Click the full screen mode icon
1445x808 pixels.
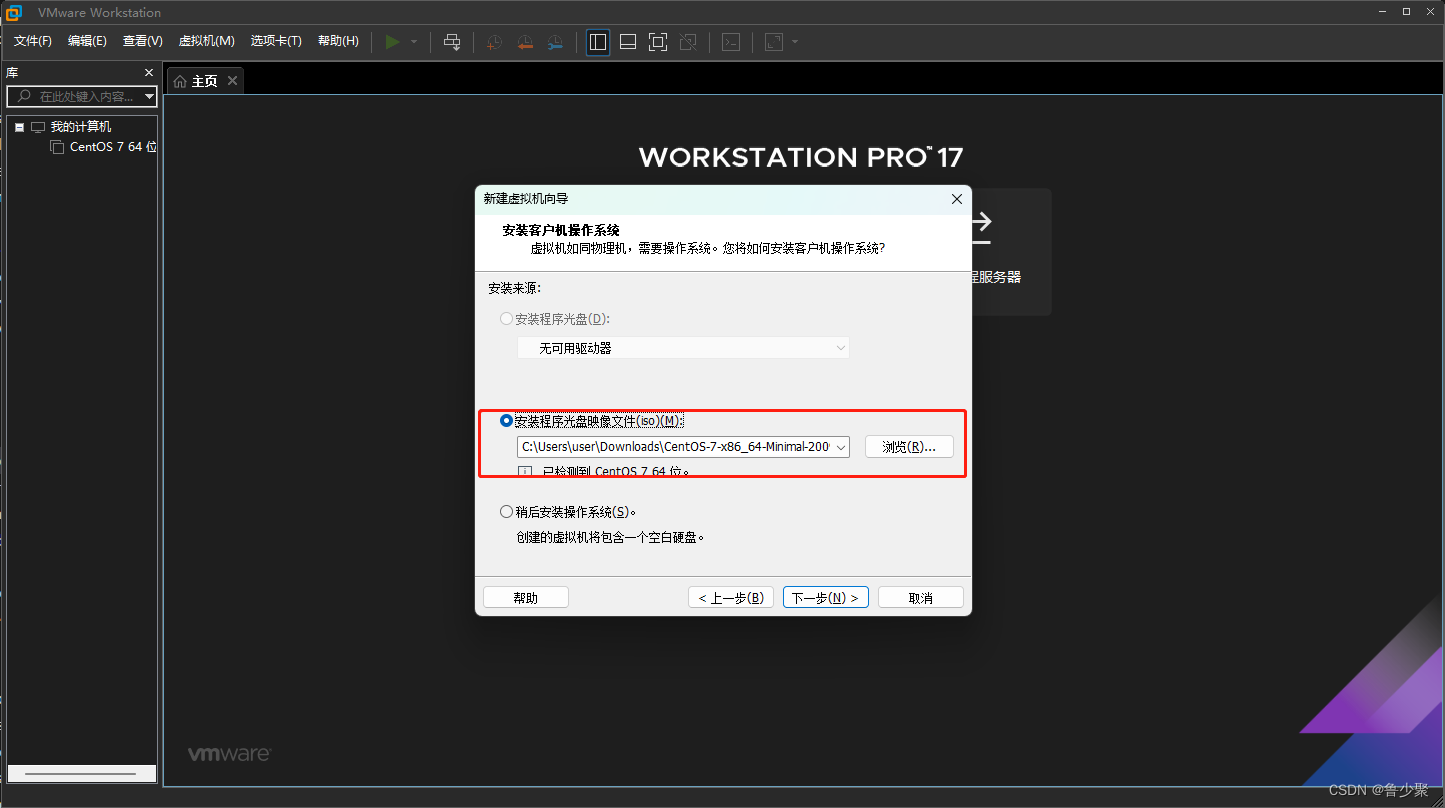tap(657, 42)
